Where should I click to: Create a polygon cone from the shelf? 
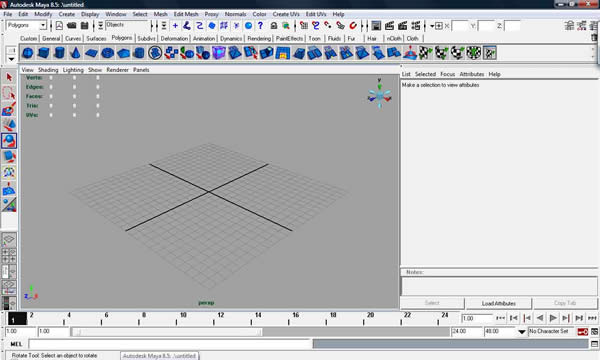pyautogui.click(x=75, y=53)
